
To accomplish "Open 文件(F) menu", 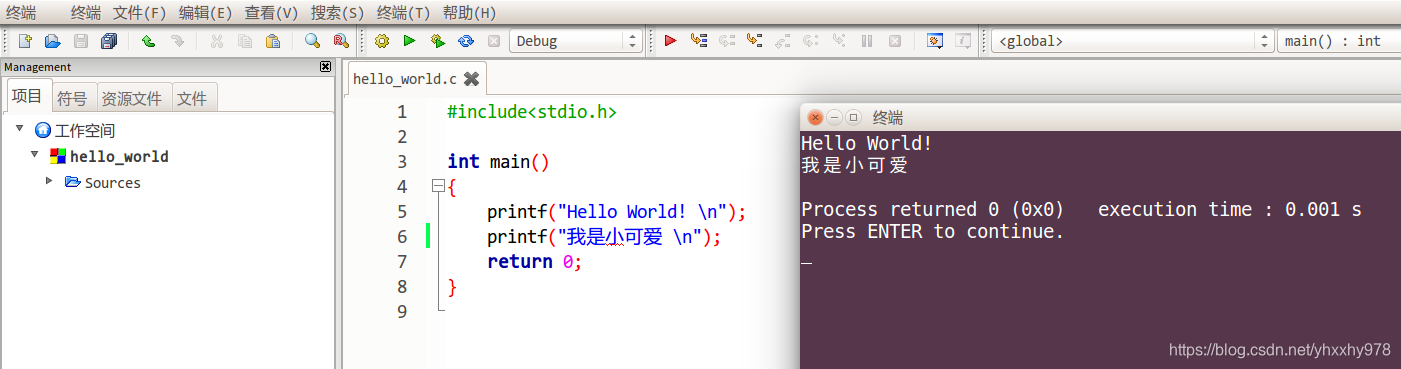I will [x=139, y=13].
